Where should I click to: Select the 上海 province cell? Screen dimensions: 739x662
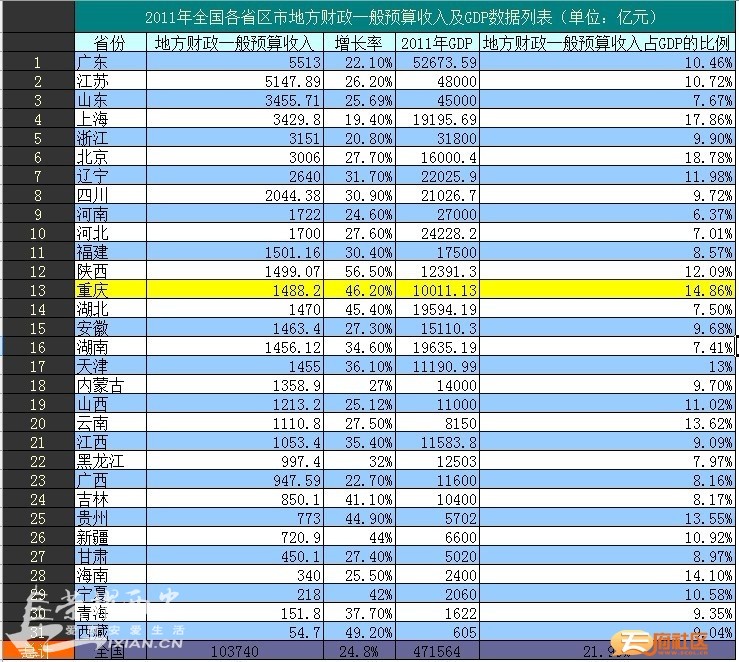pos(110,120)
